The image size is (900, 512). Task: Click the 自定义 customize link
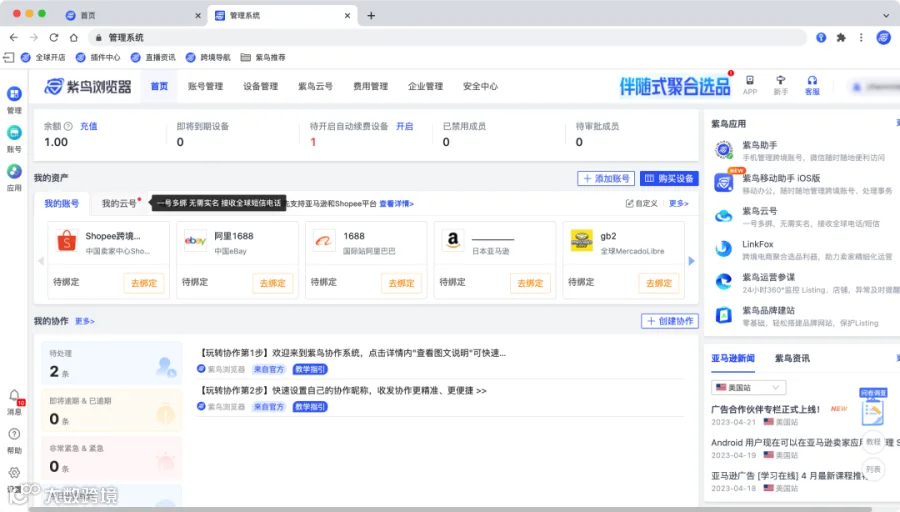[x=642, y=204]
